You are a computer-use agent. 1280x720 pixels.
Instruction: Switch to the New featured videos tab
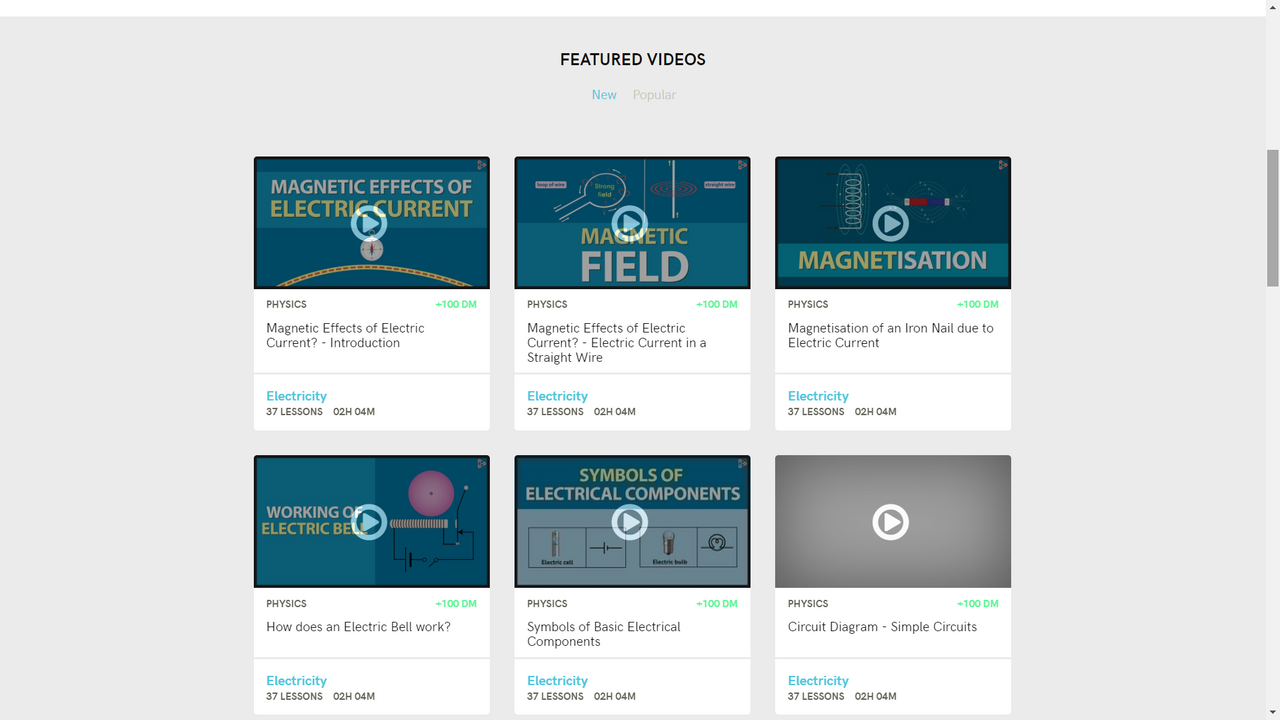pos(604,95)
